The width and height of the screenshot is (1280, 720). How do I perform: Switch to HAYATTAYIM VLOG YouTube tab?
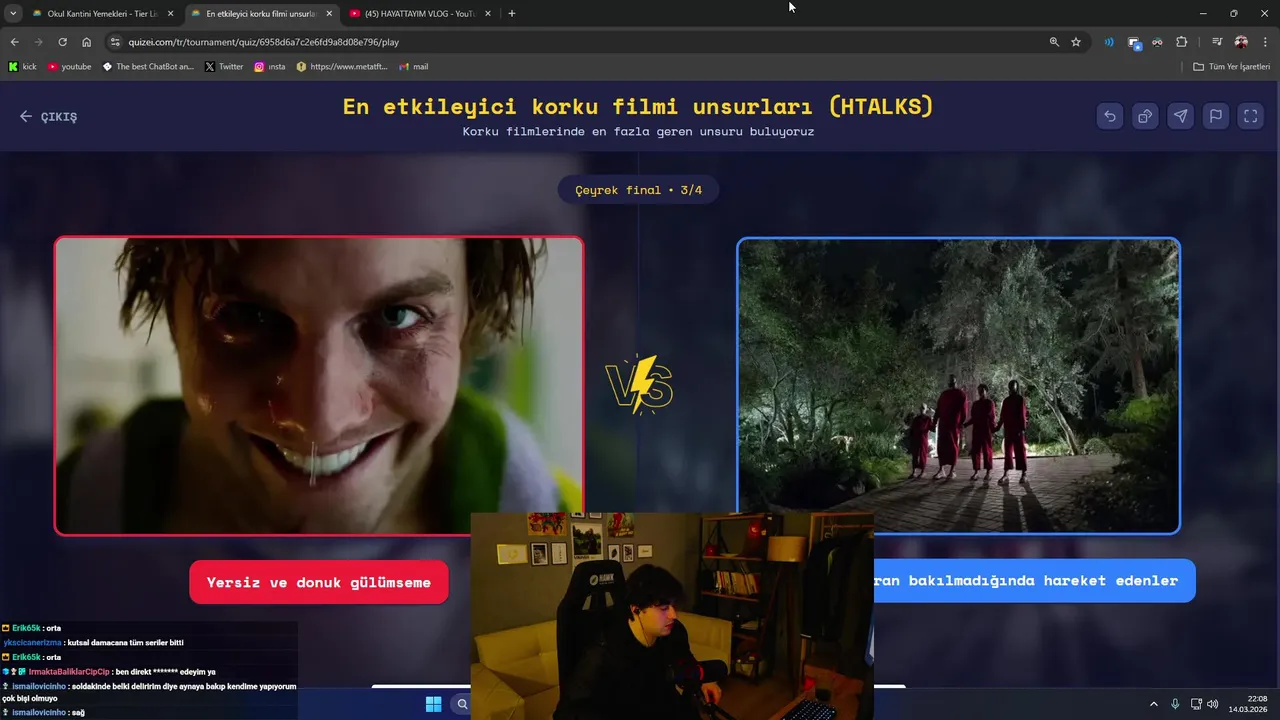[x=418, y=14]
